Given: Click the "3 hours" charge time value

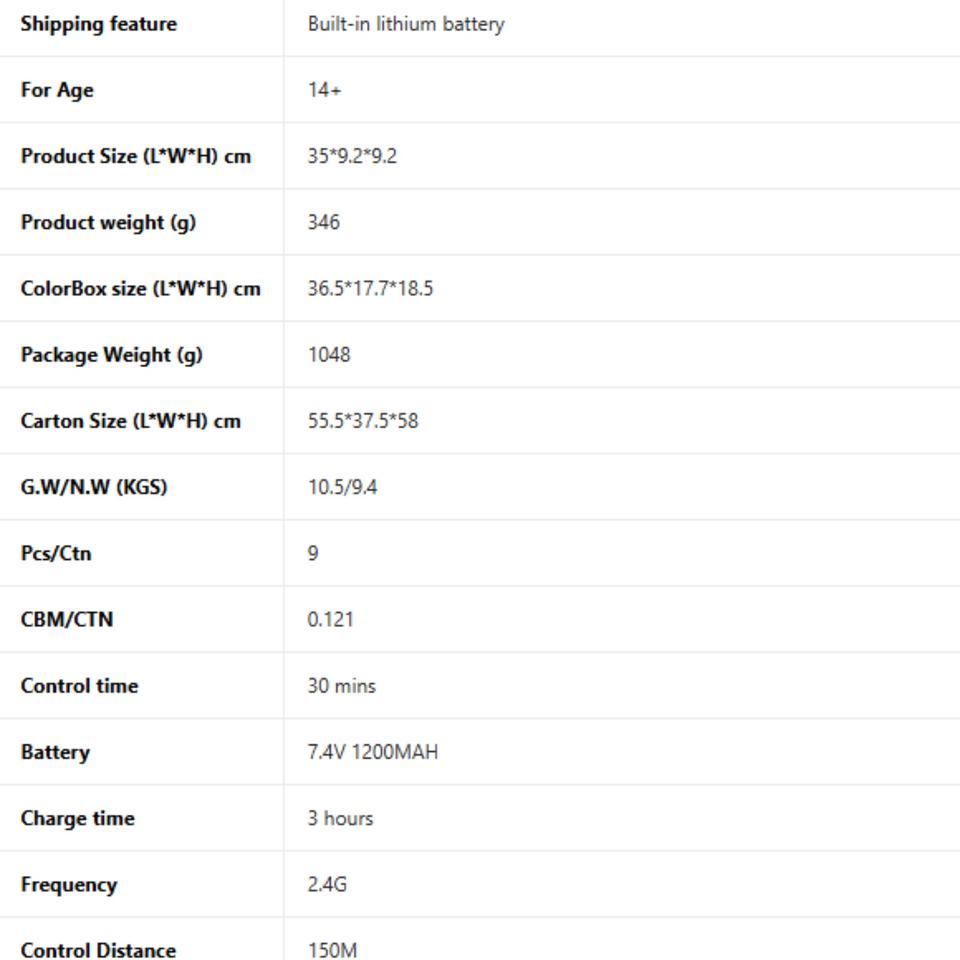Looking at the screenshot, I should click(340, 818).
